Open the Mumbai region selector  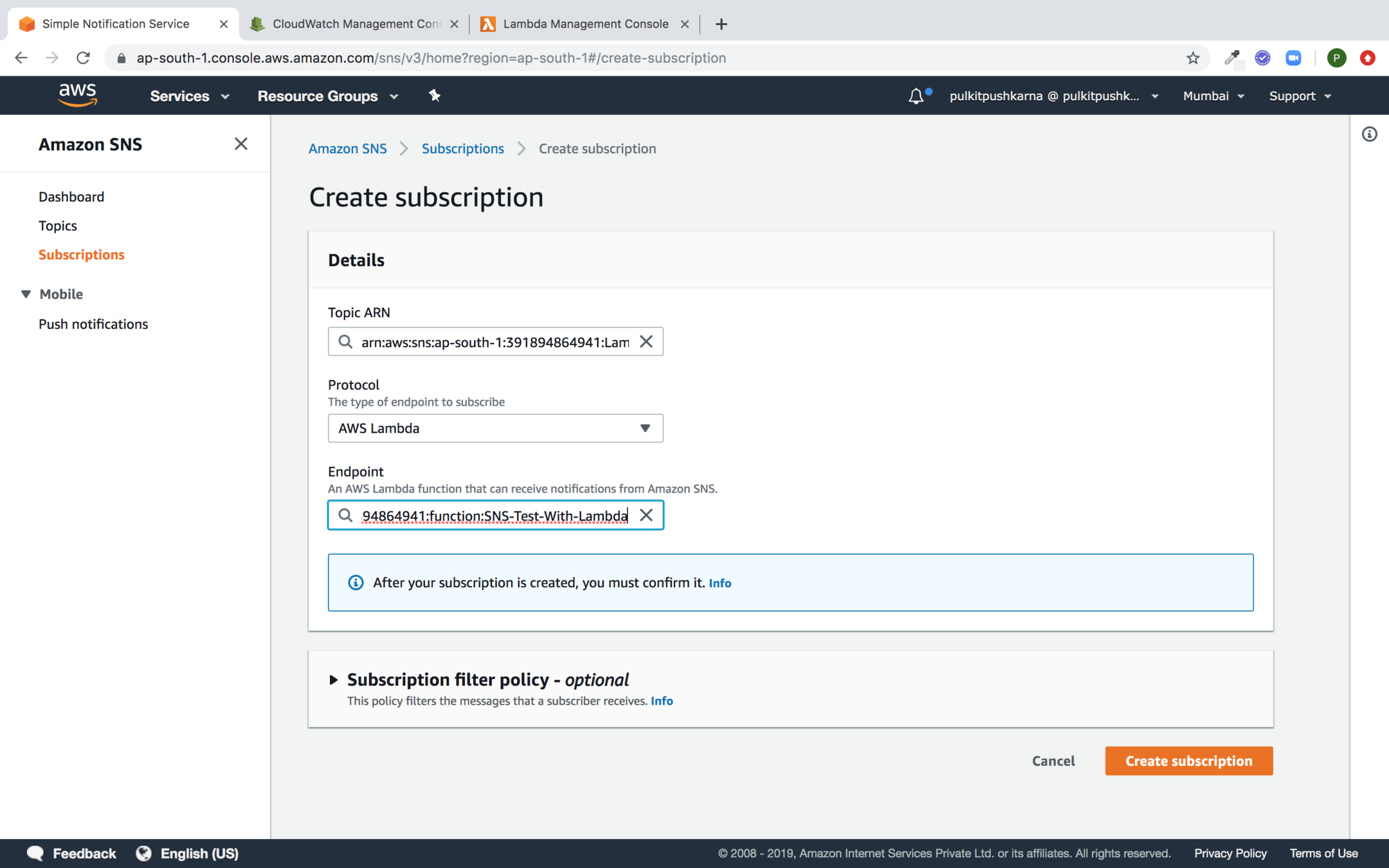pos(1213,96)
